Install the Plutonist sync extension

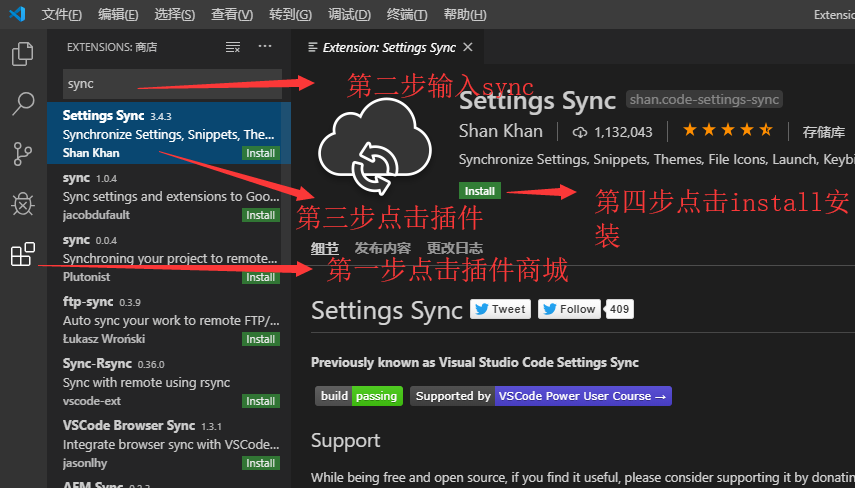tap(261, 278)
